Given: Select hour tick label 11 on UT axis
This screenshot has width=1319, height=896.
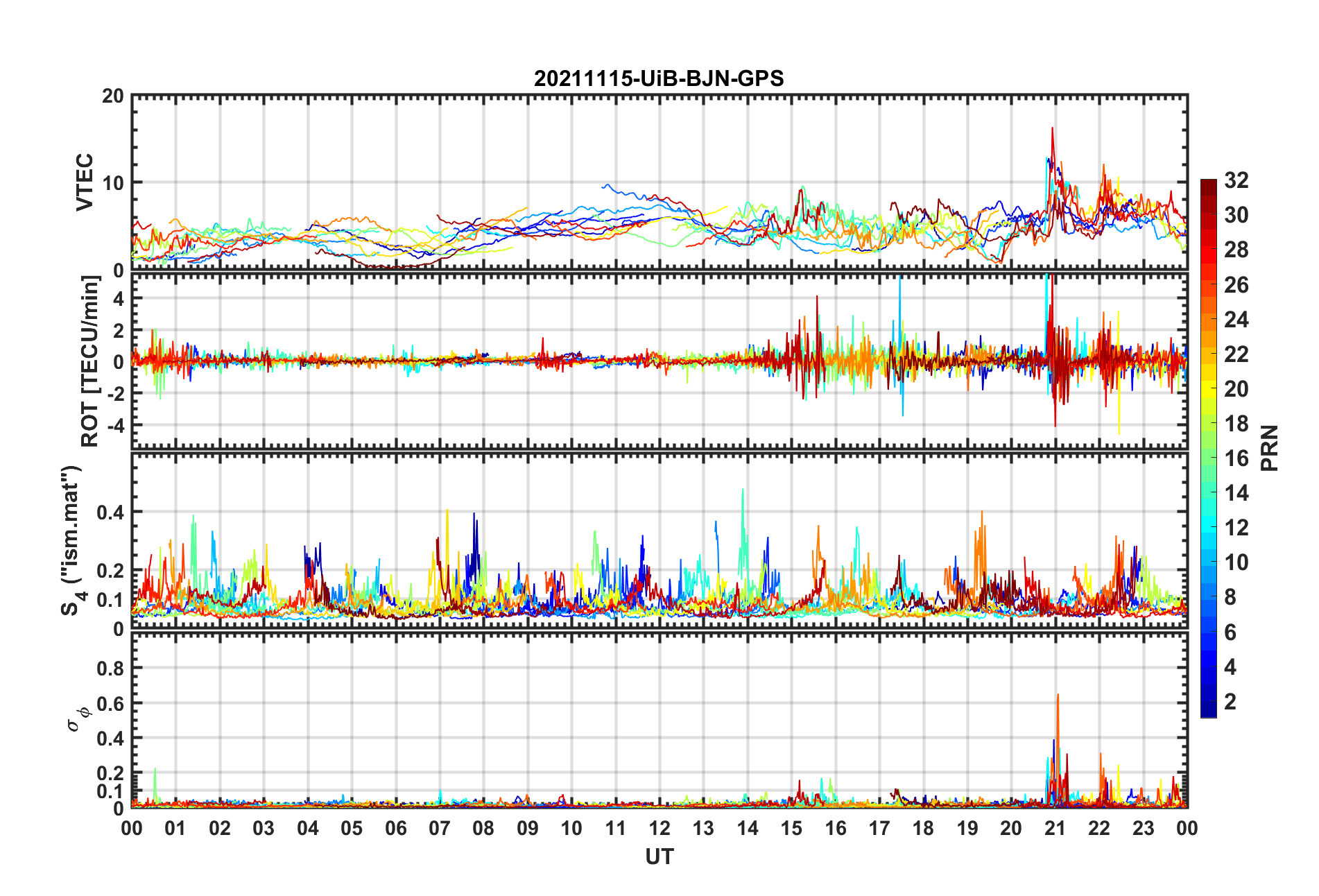Looking at the screenshot, I should [x=616, y=828].
